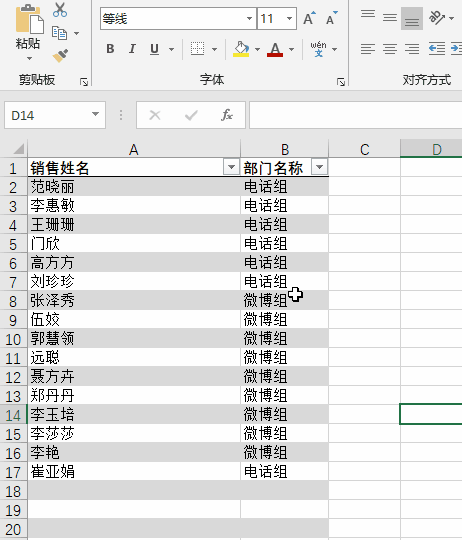This screenshot has width=462, height=540.
Task: Select cell containing 聂方卉
Action: [134, 376]
